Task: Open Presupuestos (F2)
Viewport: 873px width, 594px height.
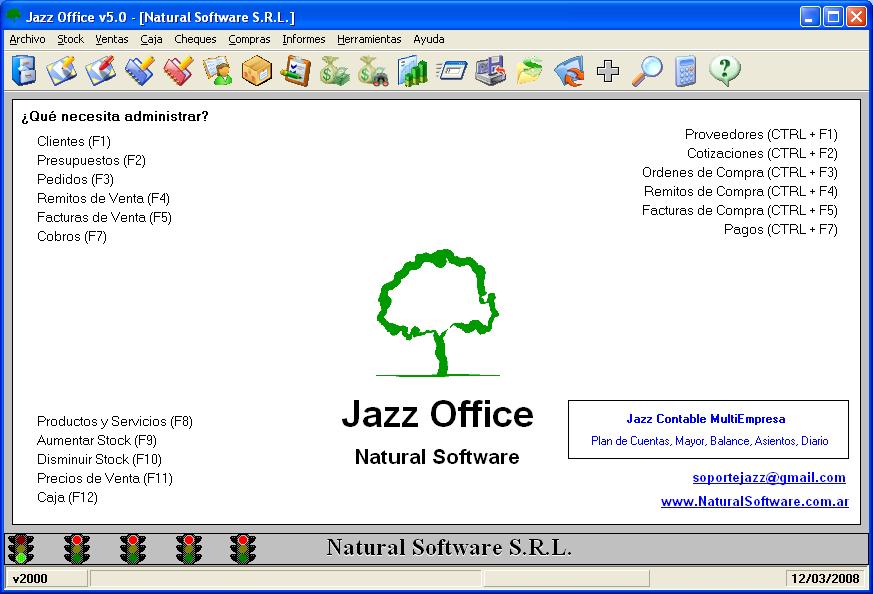Action: pyautogui.click(x=91, y=160)
